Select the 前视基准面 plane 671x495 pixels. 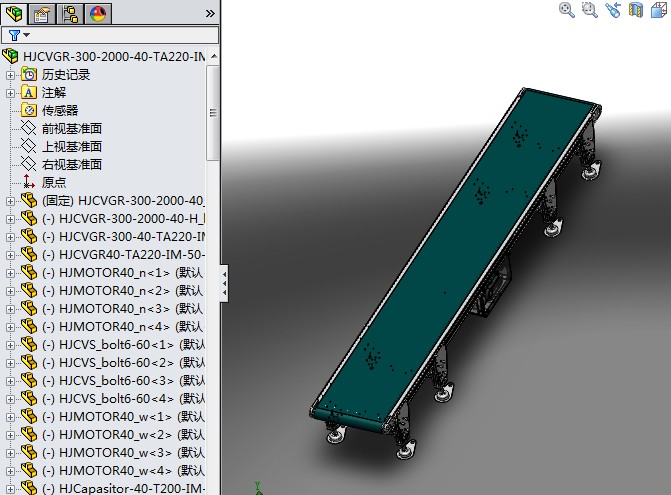(x=71, y=129)
